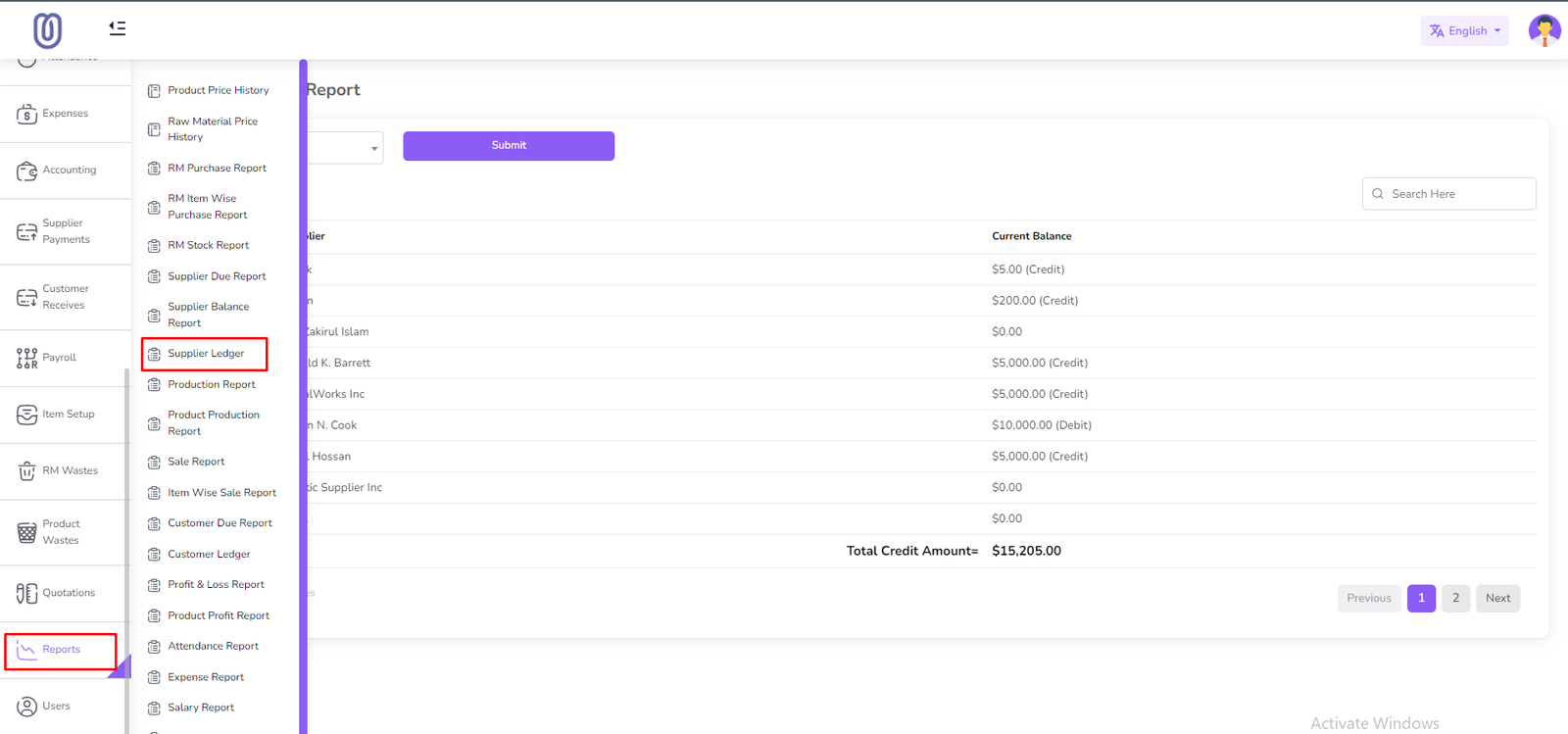This screenshot has height=734, width=1568.
Task: Click the Accounting wallet icon
Action: click(27, 171)
